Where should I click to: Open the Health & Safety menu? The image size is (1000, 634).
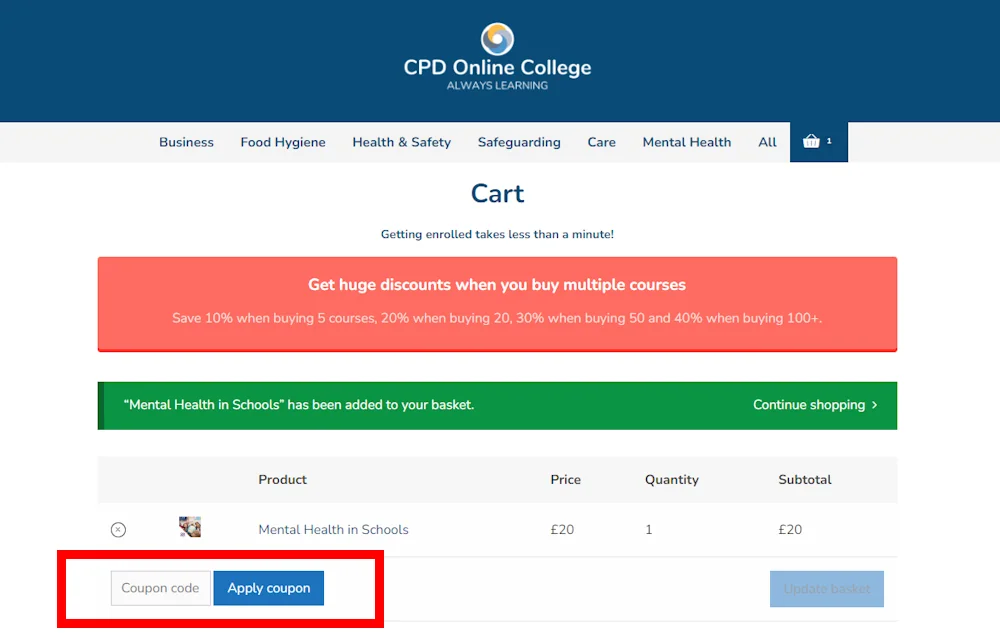click(402, 142)
